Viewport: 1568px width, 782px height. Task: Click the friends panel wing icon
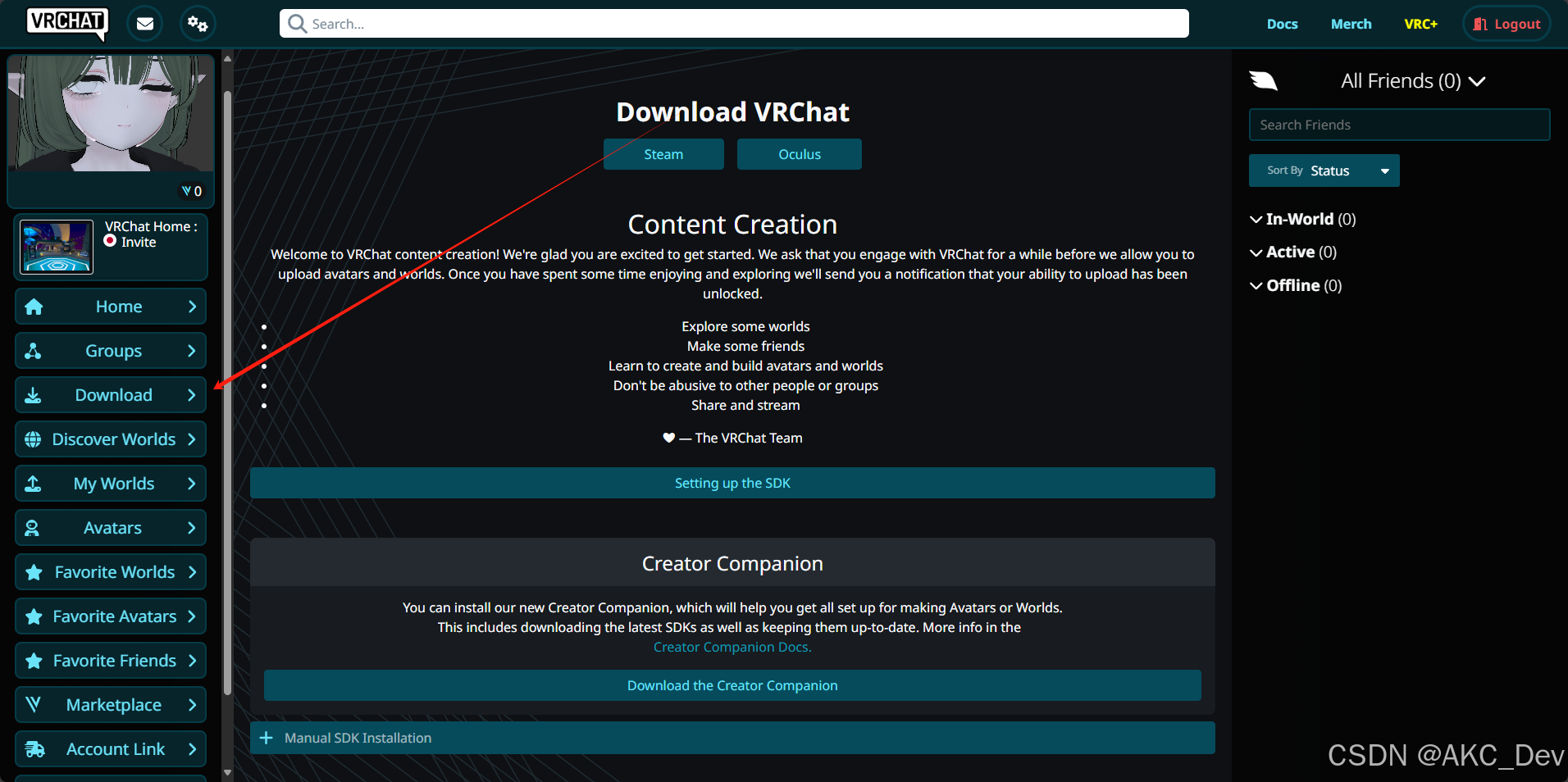pyautogui.click(x=1263, y=80)
